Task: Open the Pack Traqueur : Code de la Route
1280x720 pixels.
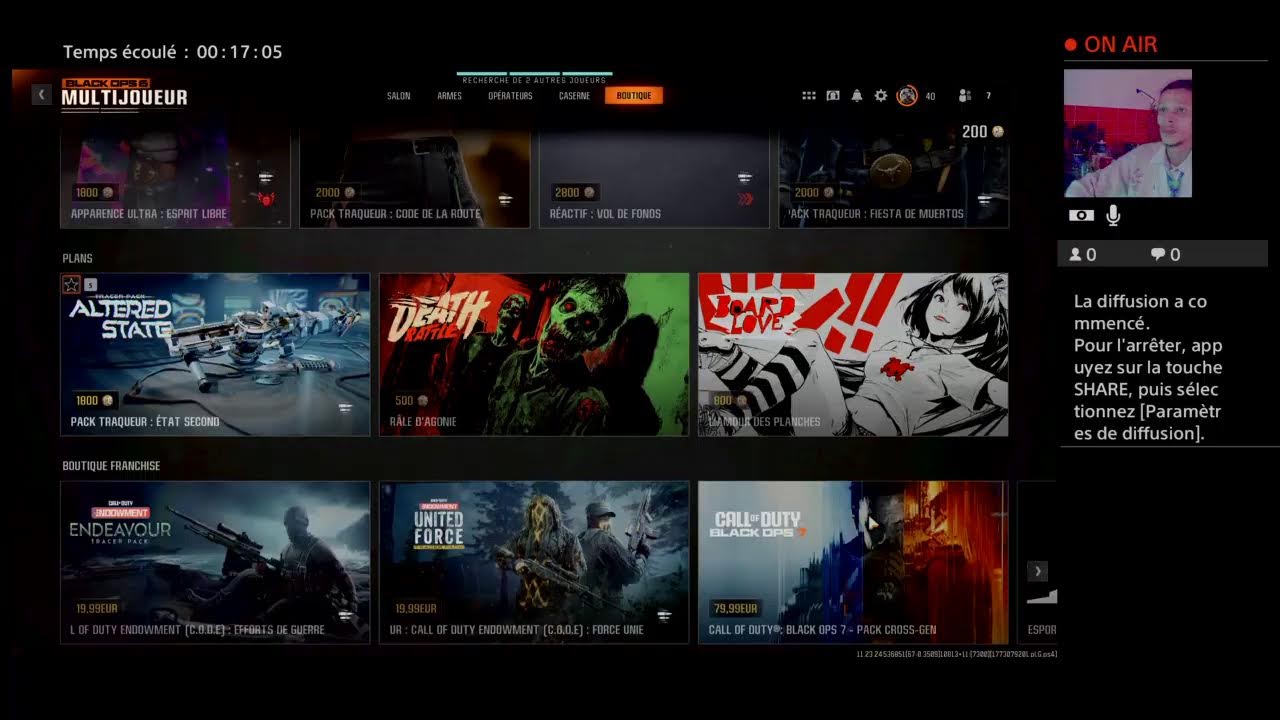Action: [x=414, y=179]
